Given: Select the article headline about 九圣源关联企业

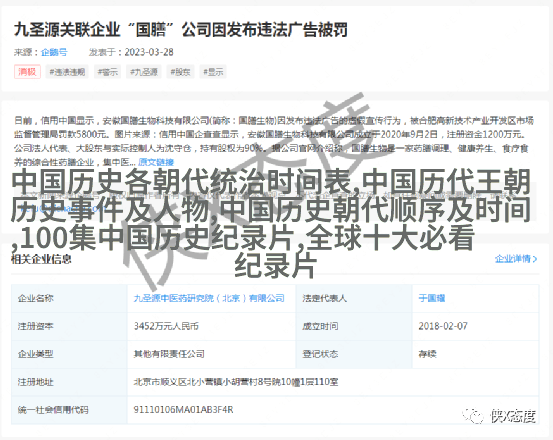Looking at the screenshot, I should [x=181, y=29].
